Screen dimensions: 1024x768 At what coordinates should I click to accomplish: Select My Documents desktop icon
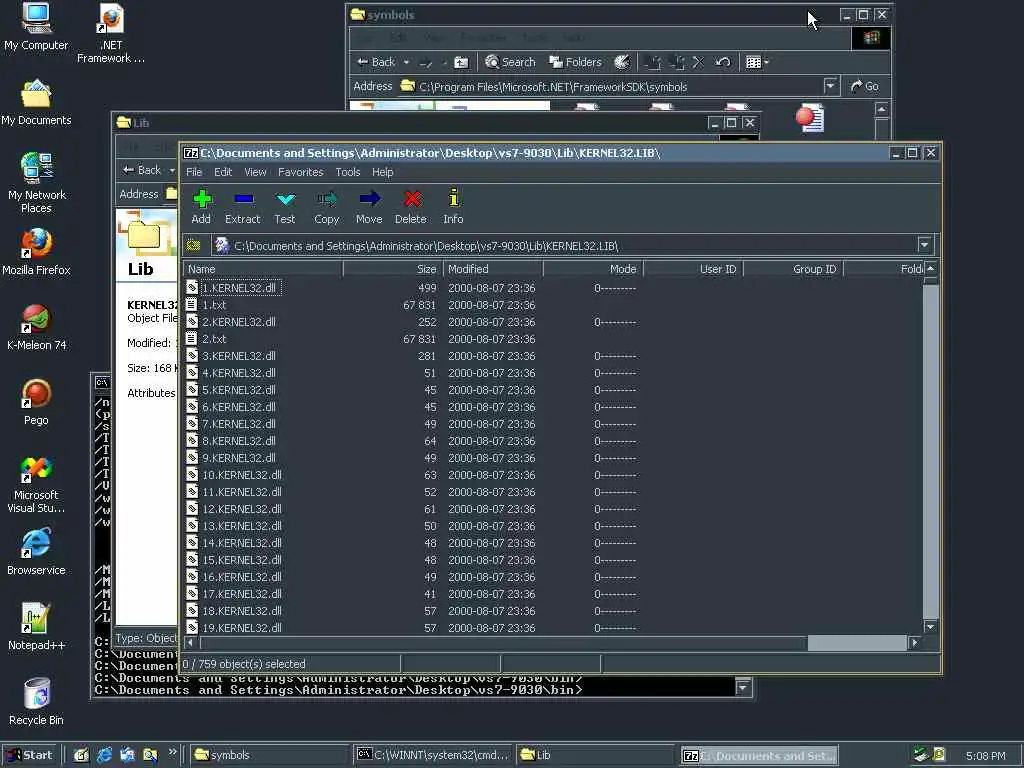[36, 103]
